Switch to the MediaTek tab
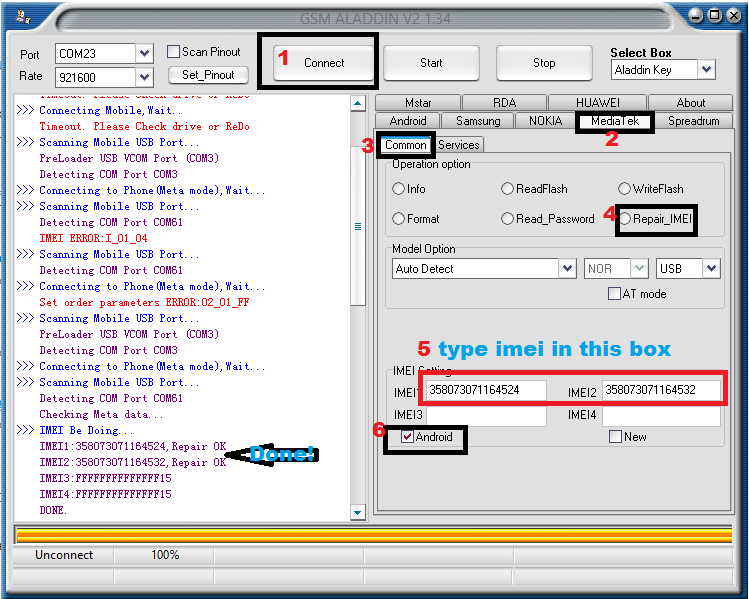The image size is (749, 599). pyautogui.click(x=615, y=121)
